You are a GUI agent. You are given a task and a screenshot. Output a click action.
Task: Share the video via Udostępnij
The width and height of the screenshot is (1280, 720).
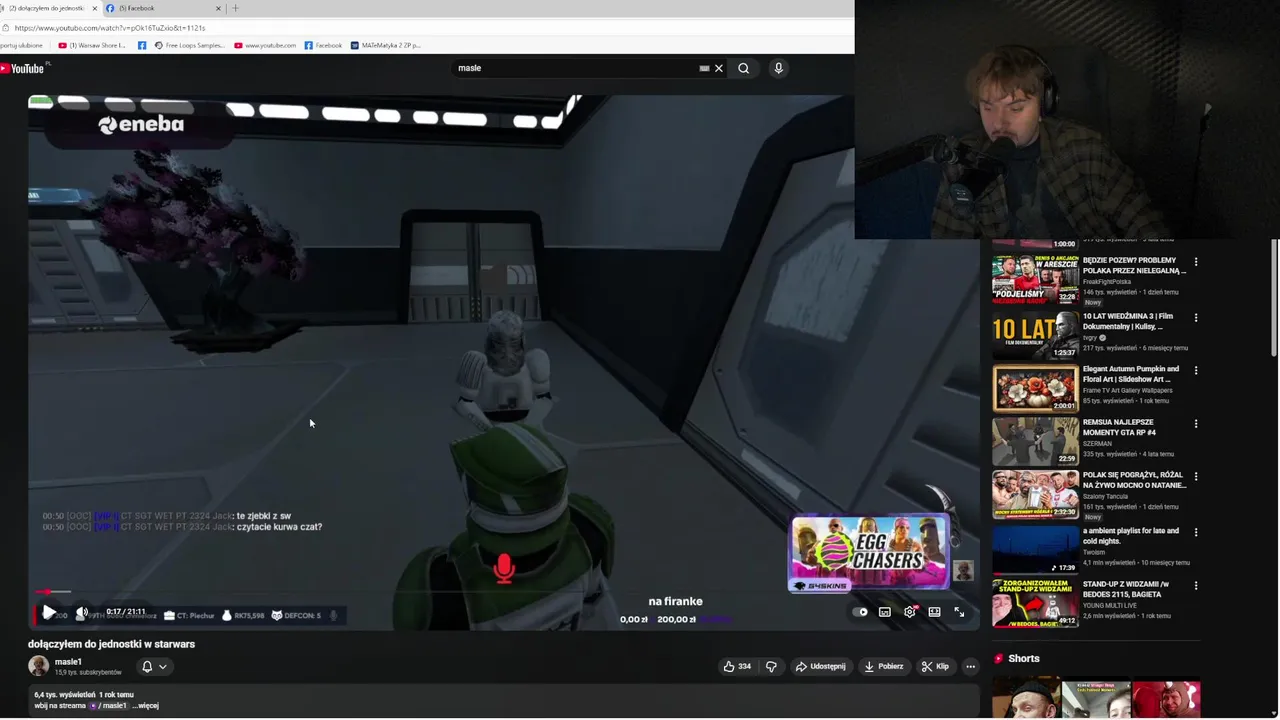point(821,666)
